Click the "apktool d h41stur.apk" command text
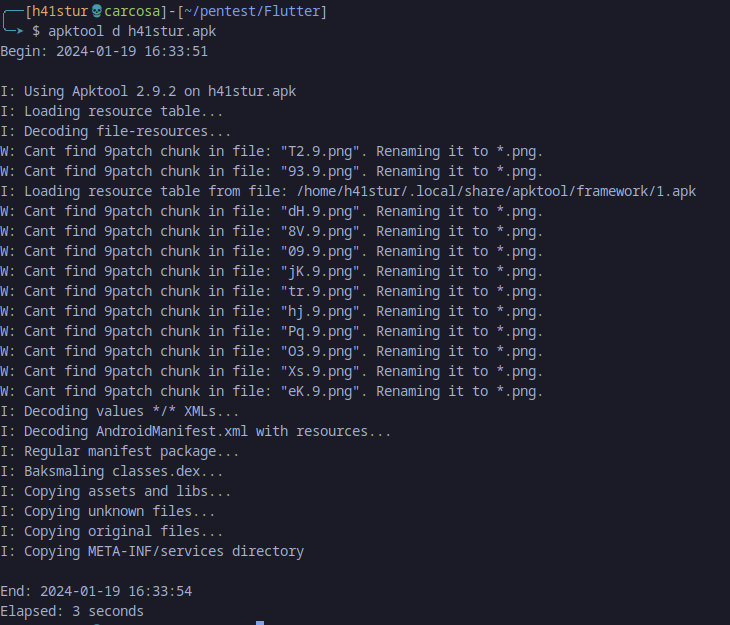 tap(131, 32)
